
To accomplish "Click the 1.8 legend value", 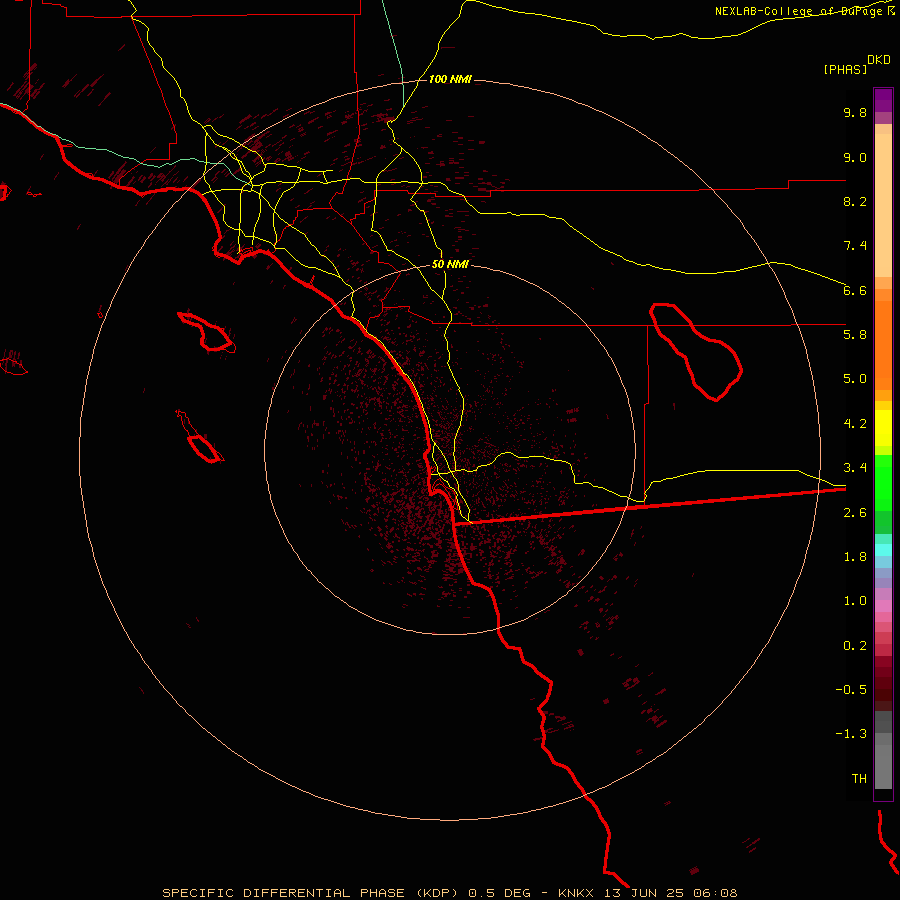I will (x=855, y=557).
